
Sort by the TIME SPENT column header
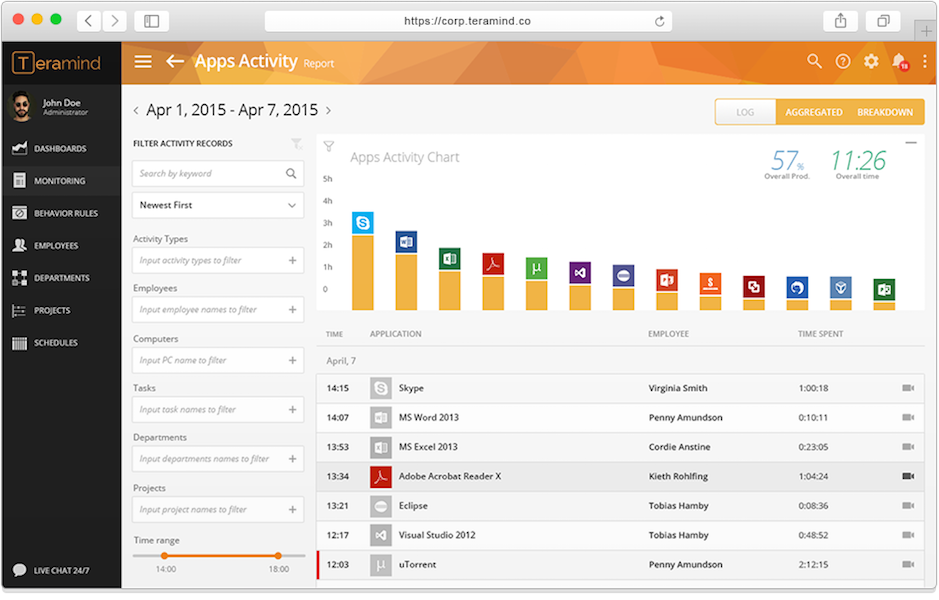pos(820,334)
